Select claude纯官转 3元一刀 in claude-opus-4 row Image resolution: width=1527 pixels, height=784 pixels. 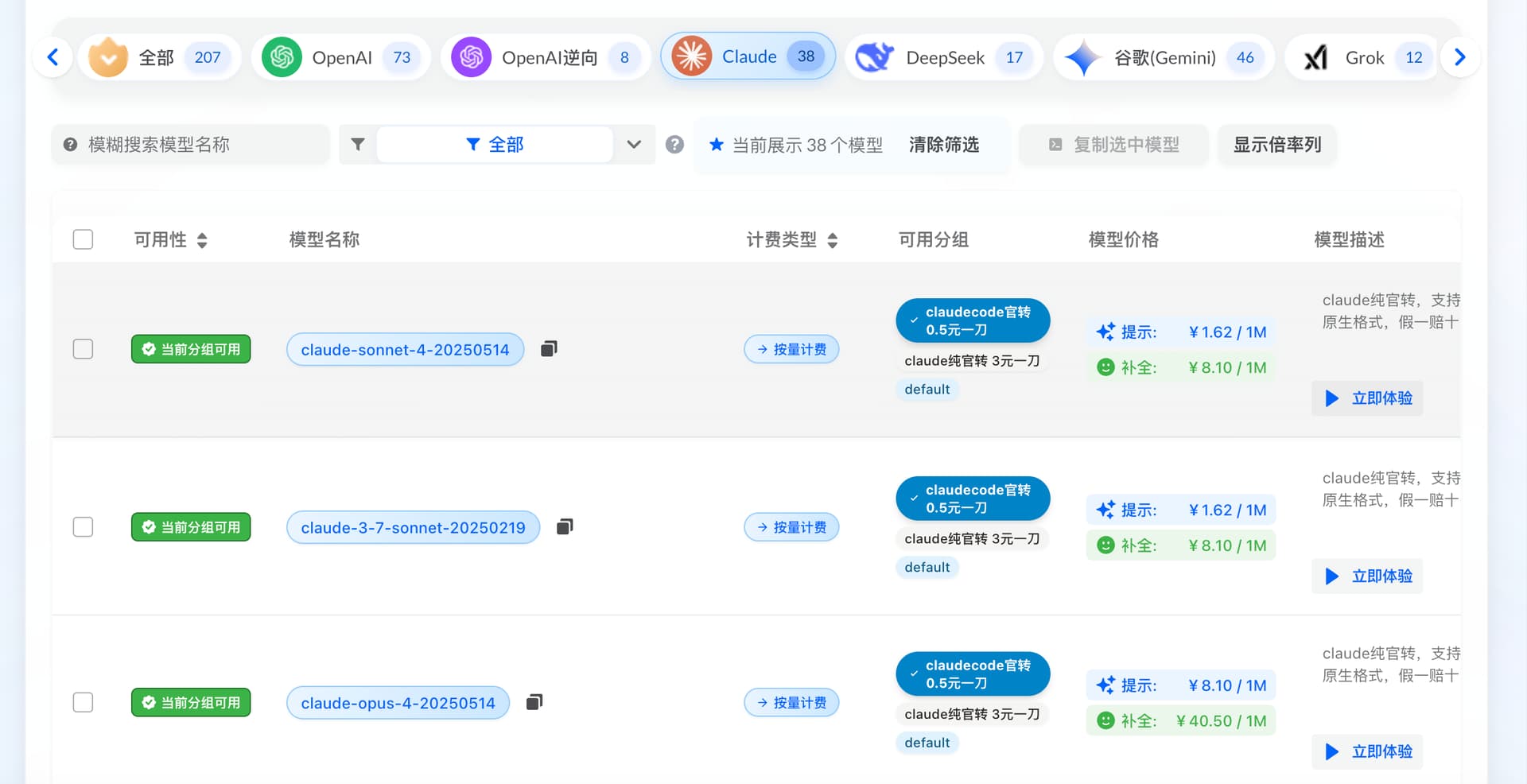point(972,714)
